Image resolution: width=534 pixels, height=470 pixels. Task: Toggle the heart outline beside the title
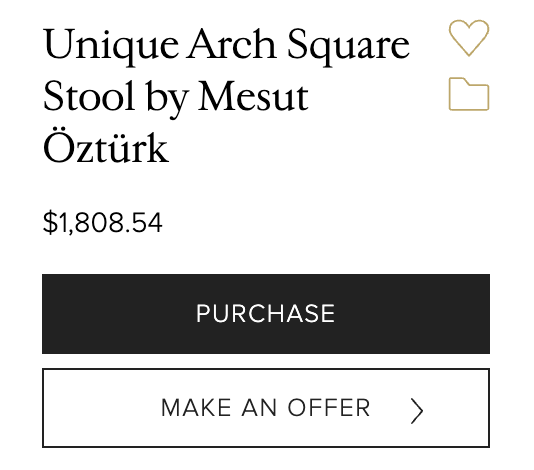click(x=469, y=38)
